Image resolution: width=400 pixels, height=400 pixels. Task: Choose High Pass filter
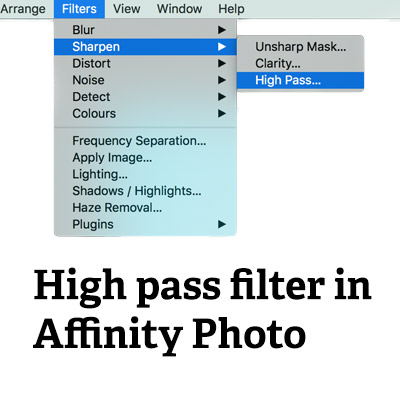coord(300,80)
